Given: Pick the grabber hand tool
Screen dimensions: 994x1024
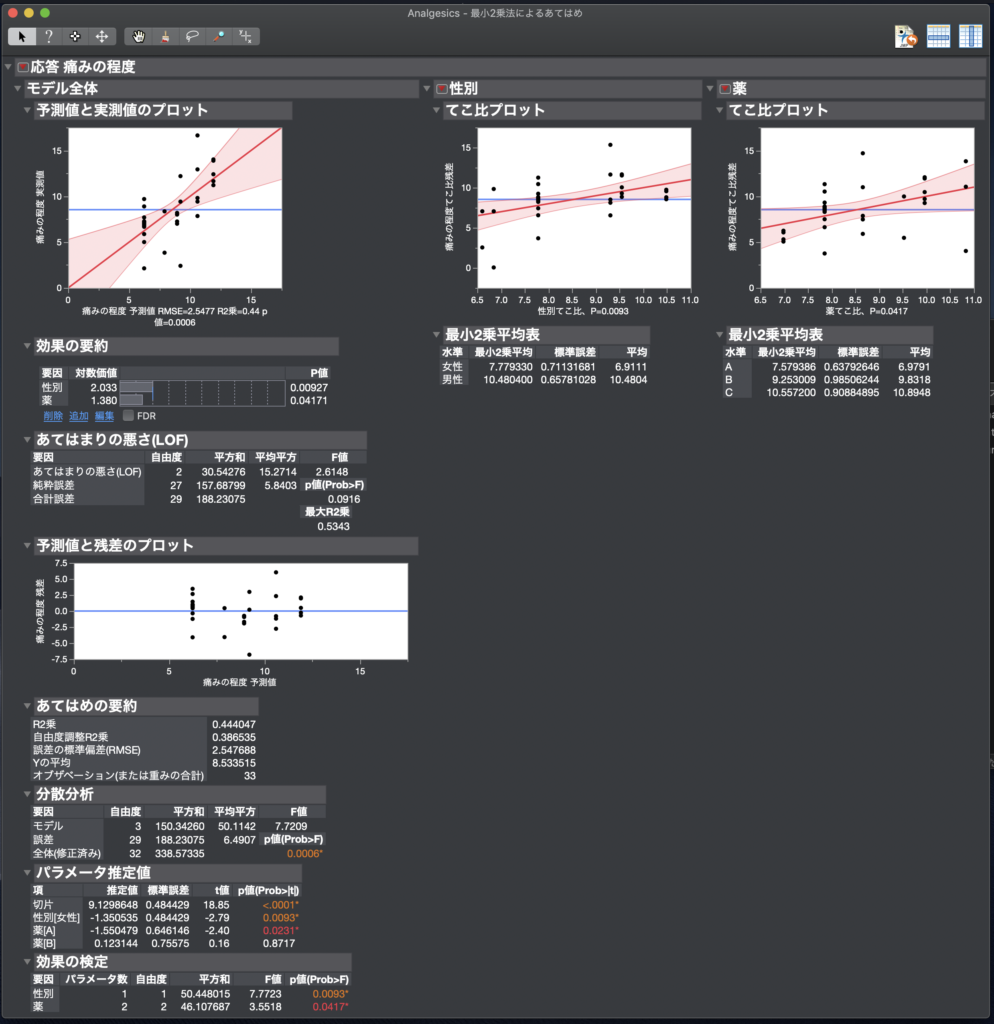Looking at the screenshot, I should tap(139, 36).
